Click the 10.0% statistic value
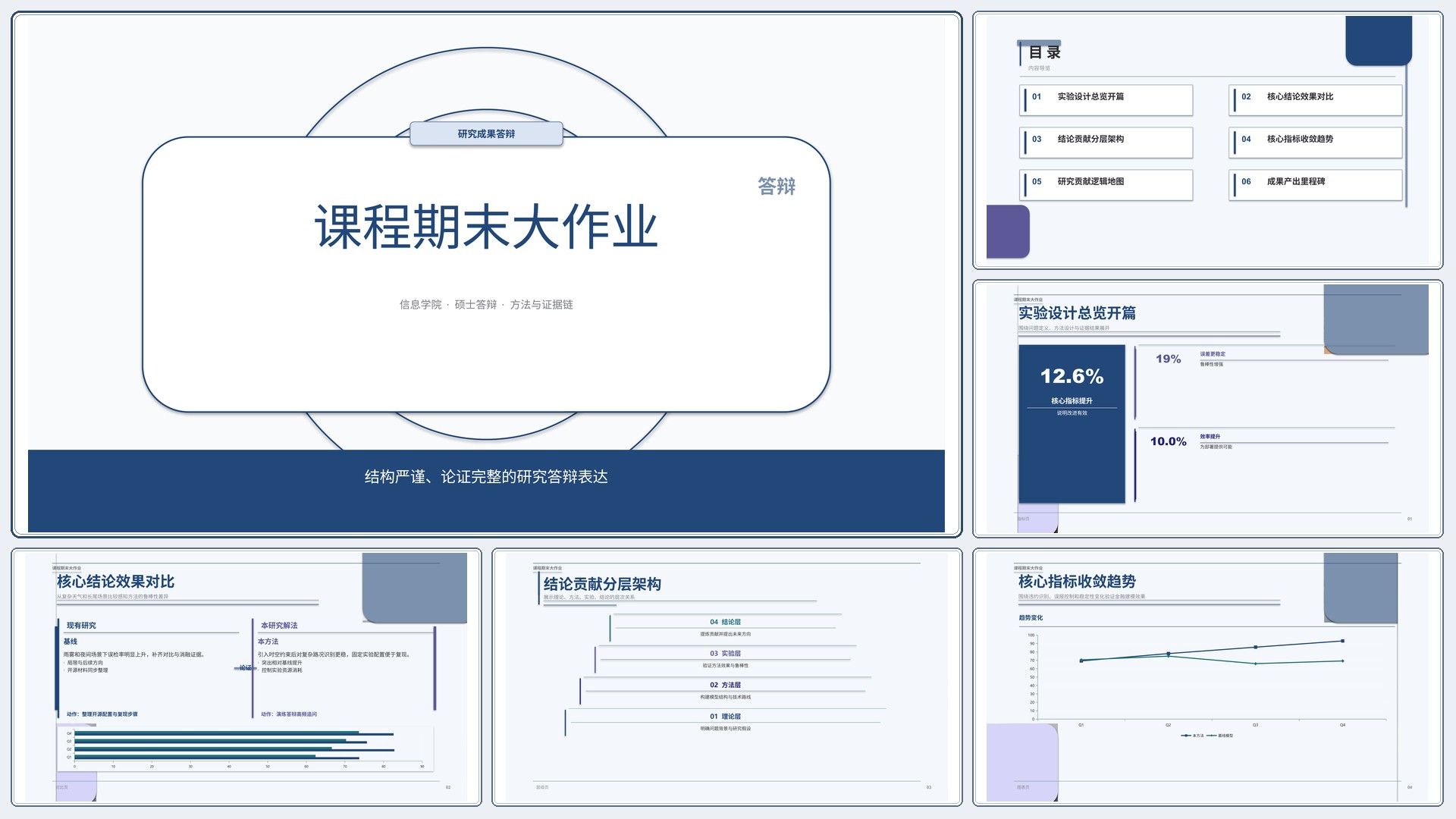The image size is (1456, 819). (x=1168, y=441)
